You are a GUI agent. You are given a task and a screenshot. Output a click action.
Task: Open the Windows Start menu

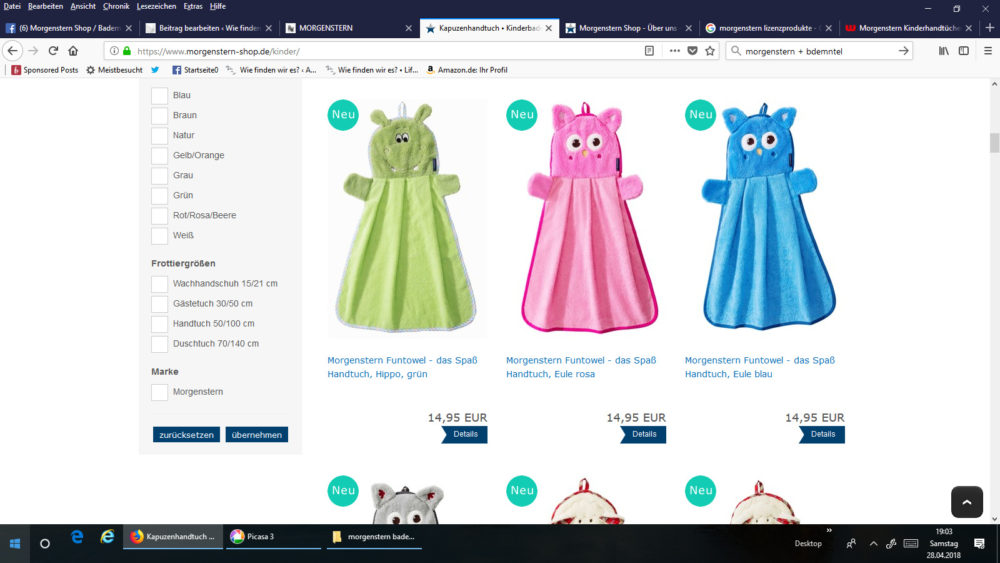click(15, 544)
